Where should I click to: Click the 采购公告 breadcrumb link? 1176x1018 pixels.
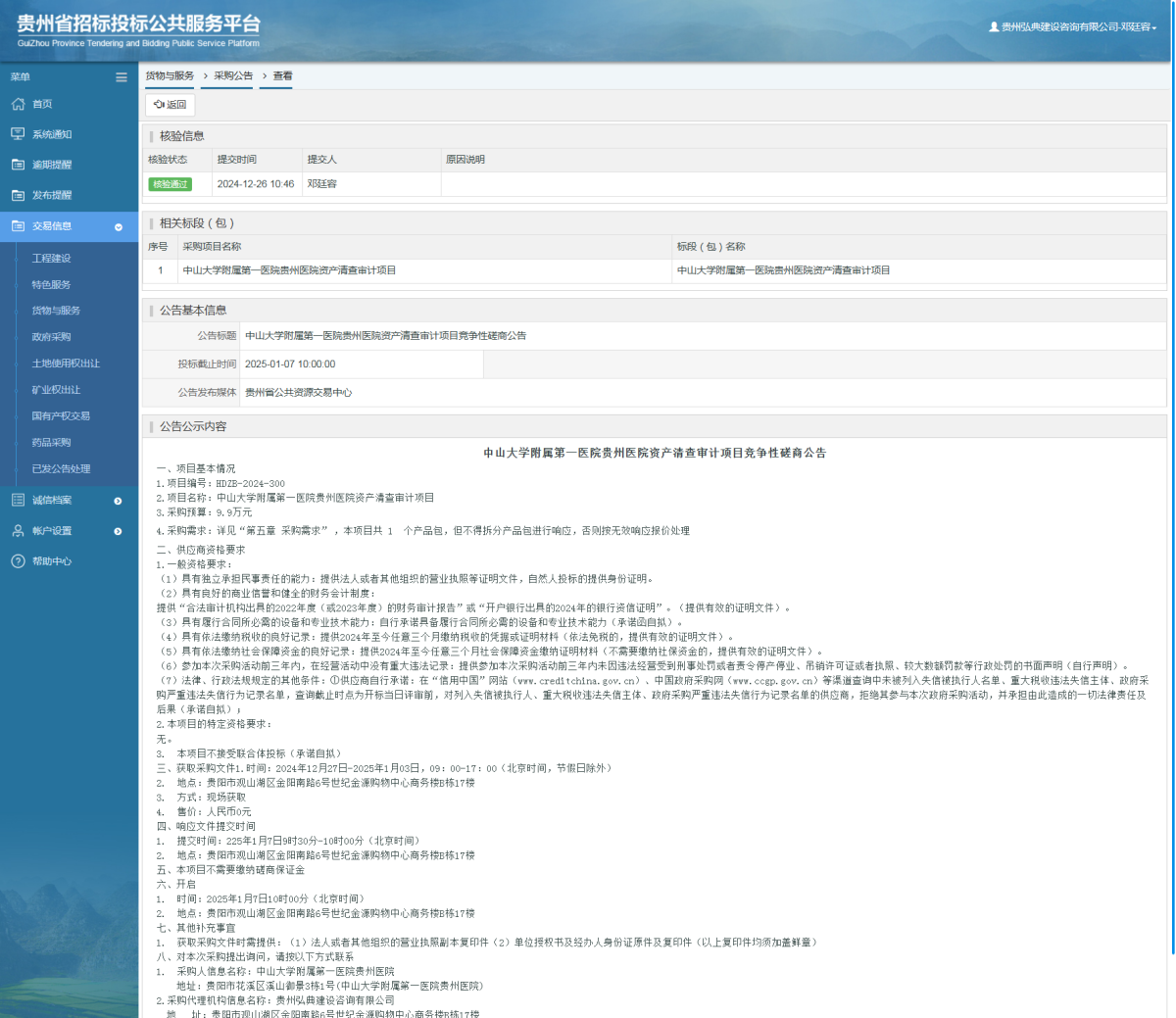point(233,76)
